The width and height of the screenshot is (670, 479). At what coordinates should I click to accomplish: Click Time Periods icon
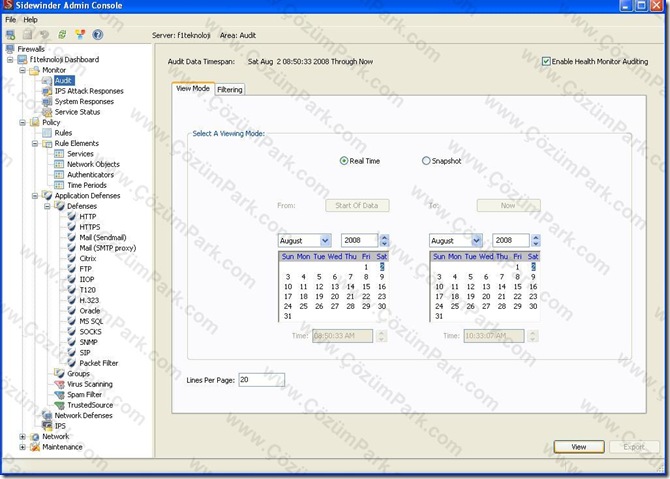(x=59, y=185)
